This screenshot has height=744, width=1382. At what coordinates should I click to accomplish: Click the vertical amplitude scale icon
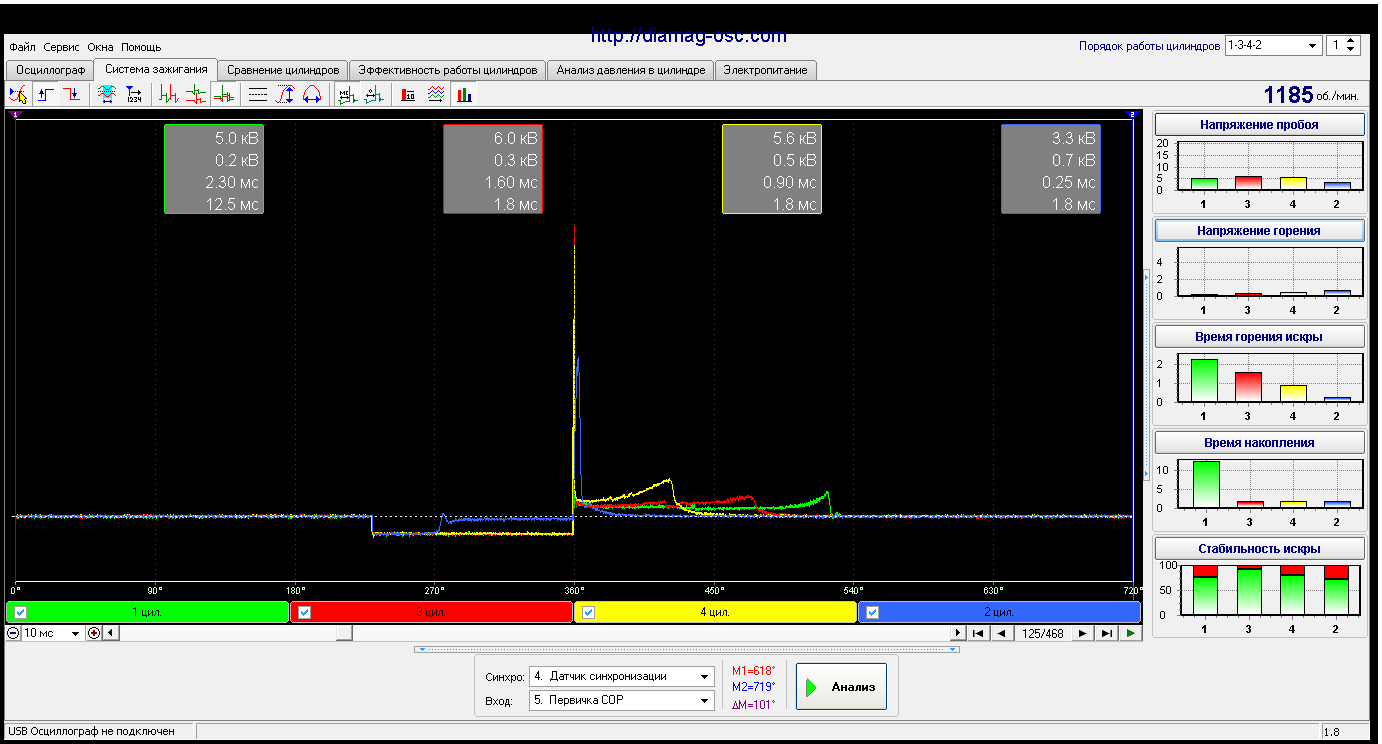pyautogui.click(x=285, y=95)
